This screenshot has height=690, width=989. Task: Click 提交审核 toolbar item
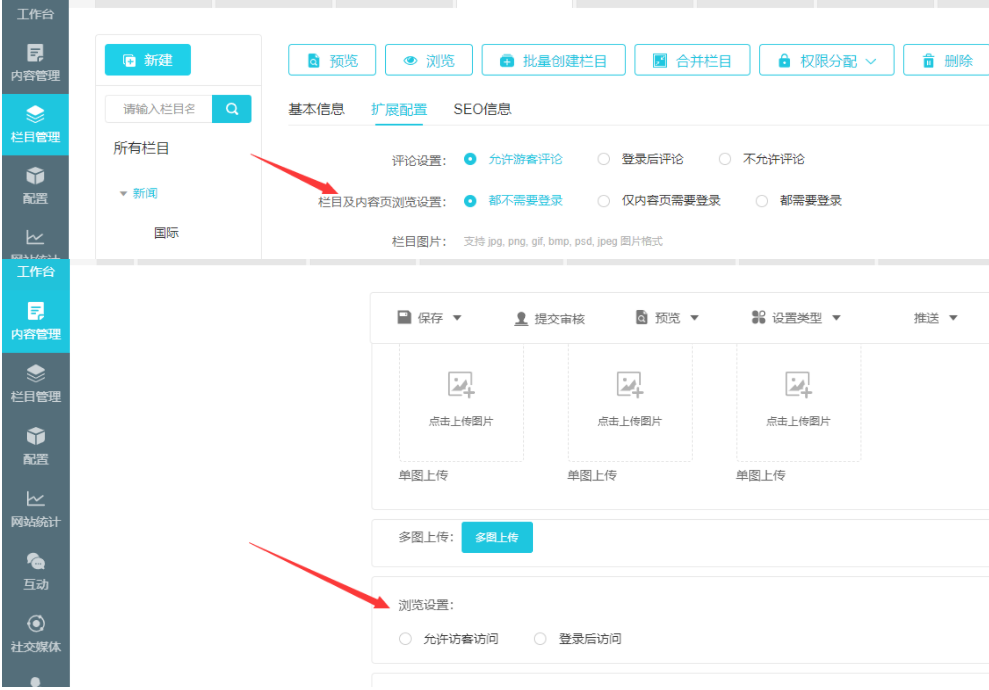click(550, 319)
